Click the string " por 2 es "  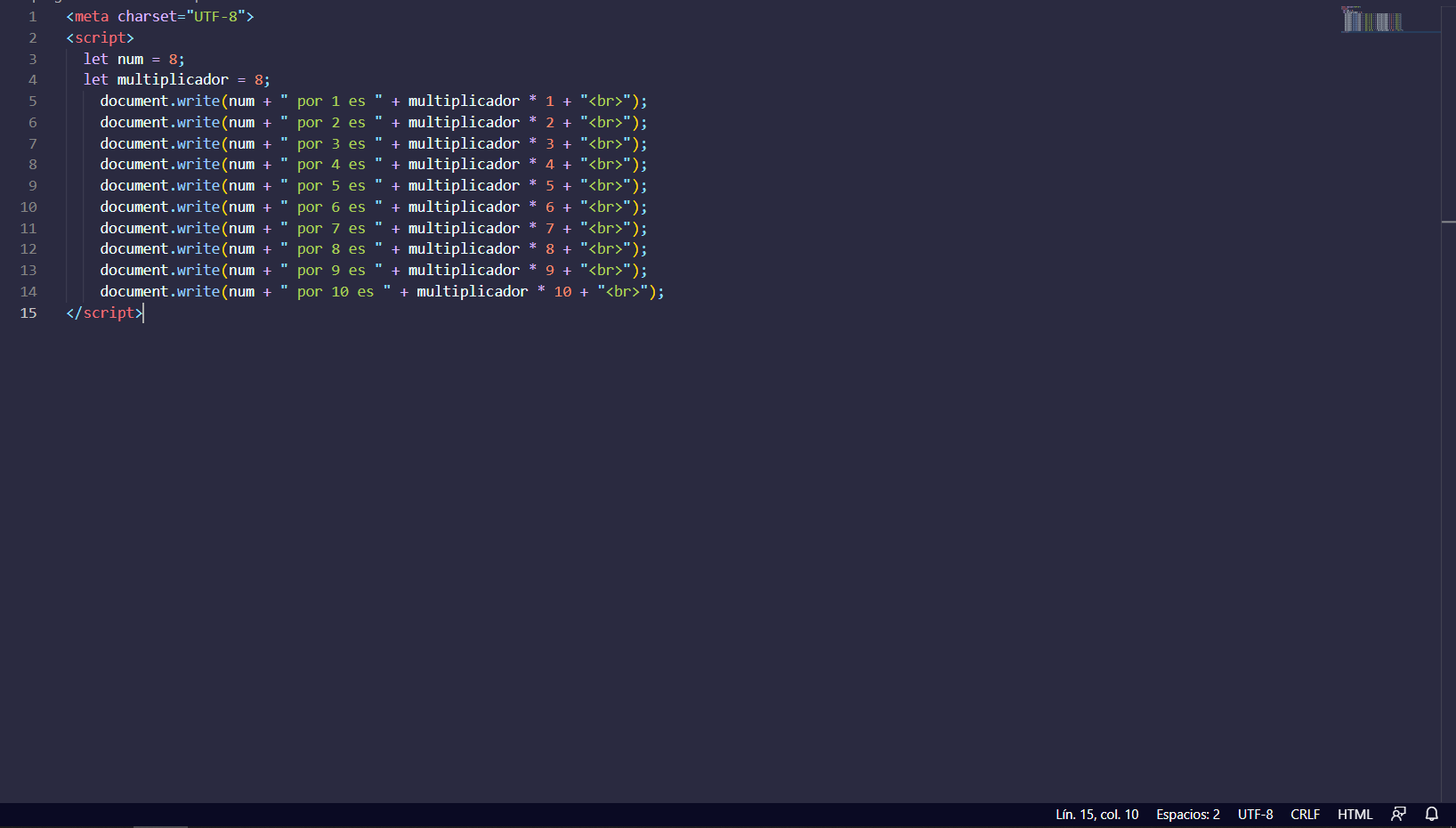click(x=331, y=122)
